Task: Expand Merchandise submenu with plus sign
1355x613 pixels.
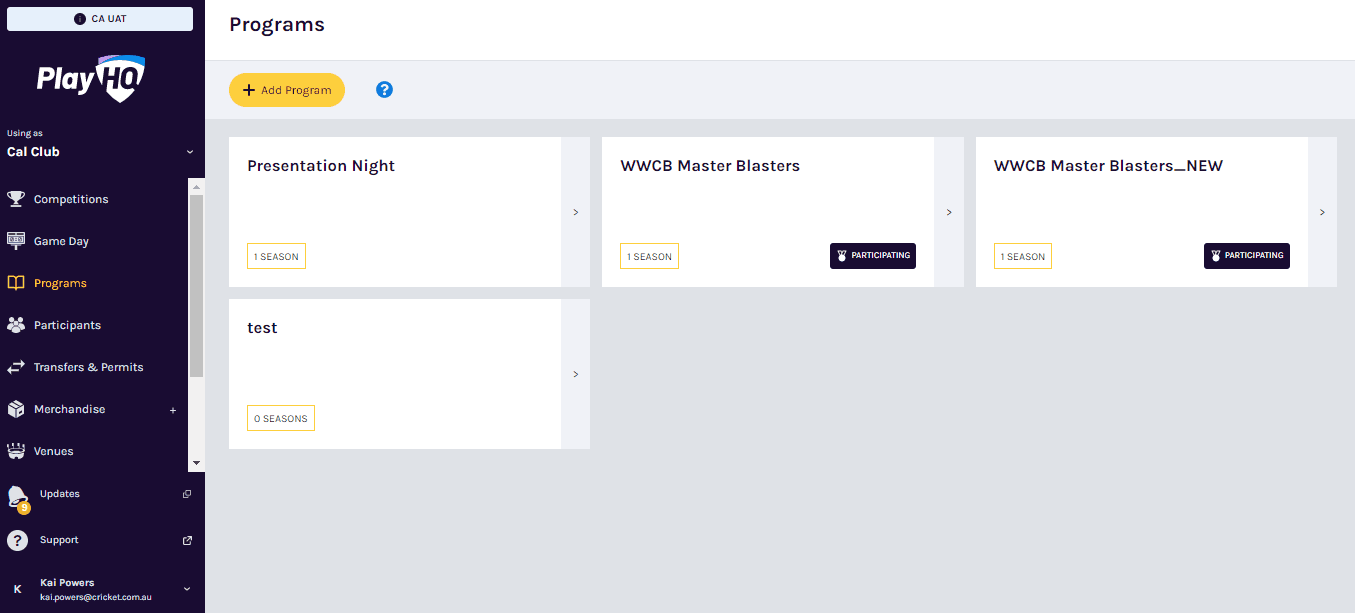Action: (x=173, y=410)
